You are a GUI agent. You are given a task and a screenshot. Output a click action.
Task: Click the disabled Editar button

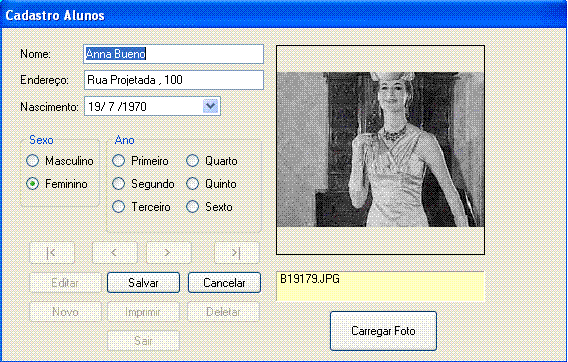[65, 283]
